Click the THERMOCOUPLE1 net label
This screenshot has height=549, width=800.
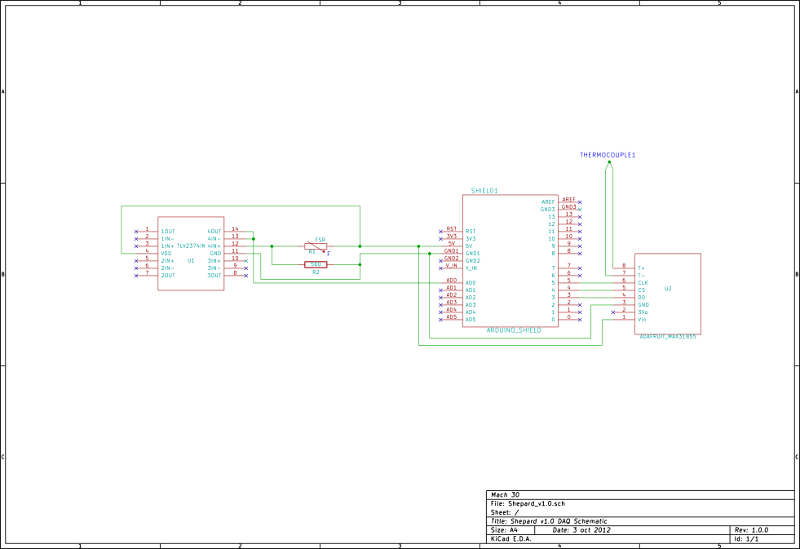pyautogui.click(x=608, y=155)
